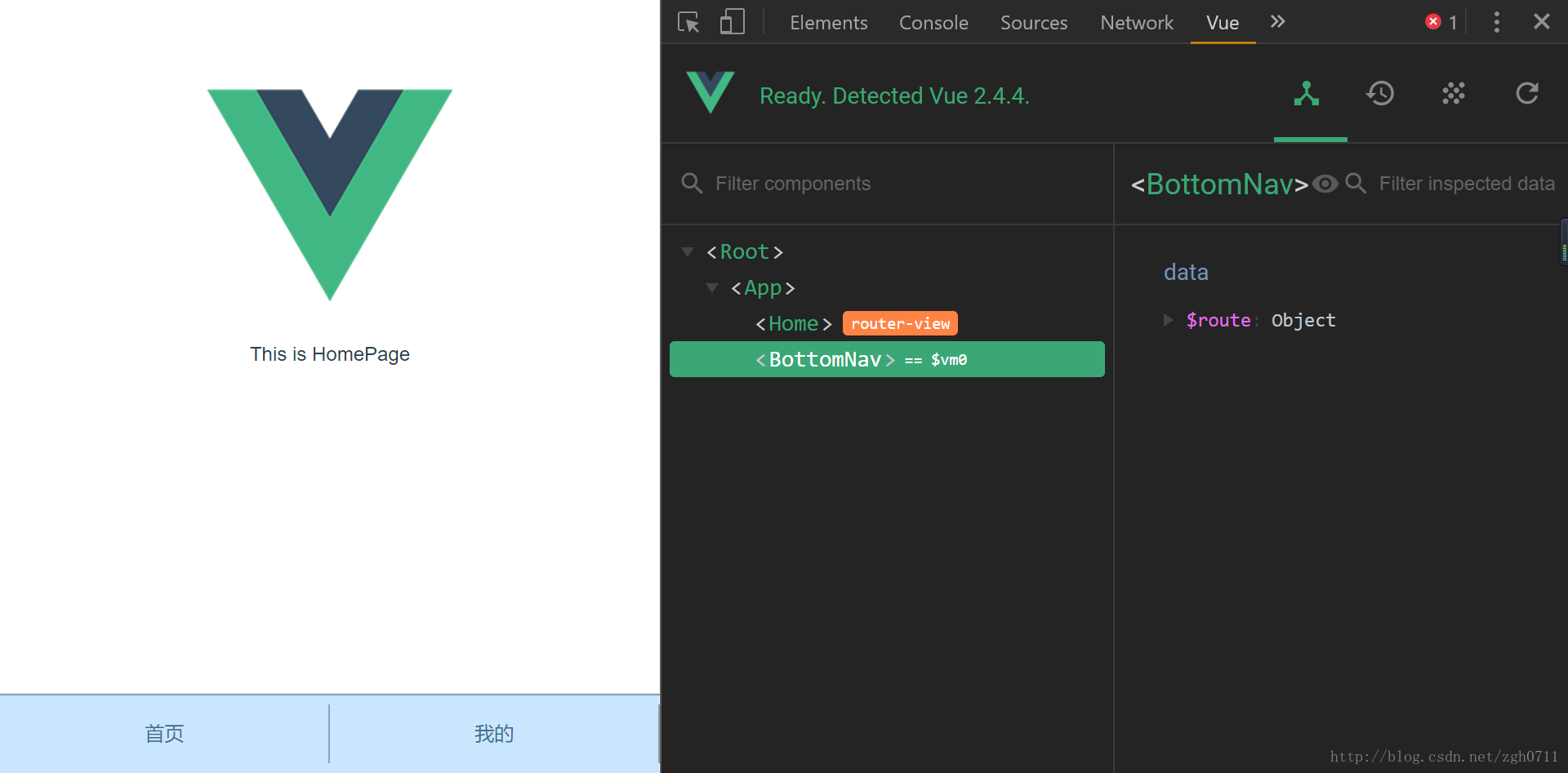The width and height of the screenshot is (1568, 773).
Task: Click the 首页 bottom nav tab
Action: [164, 734]
